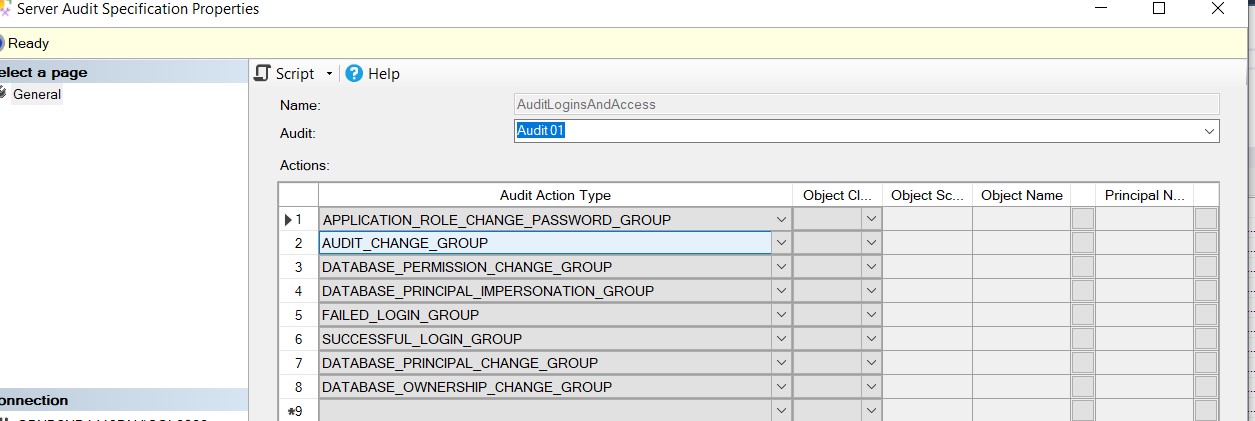The width and height of the screenshot is (1255, 421).
Task: Click the Object Name column header
Action: point(1021,195)
